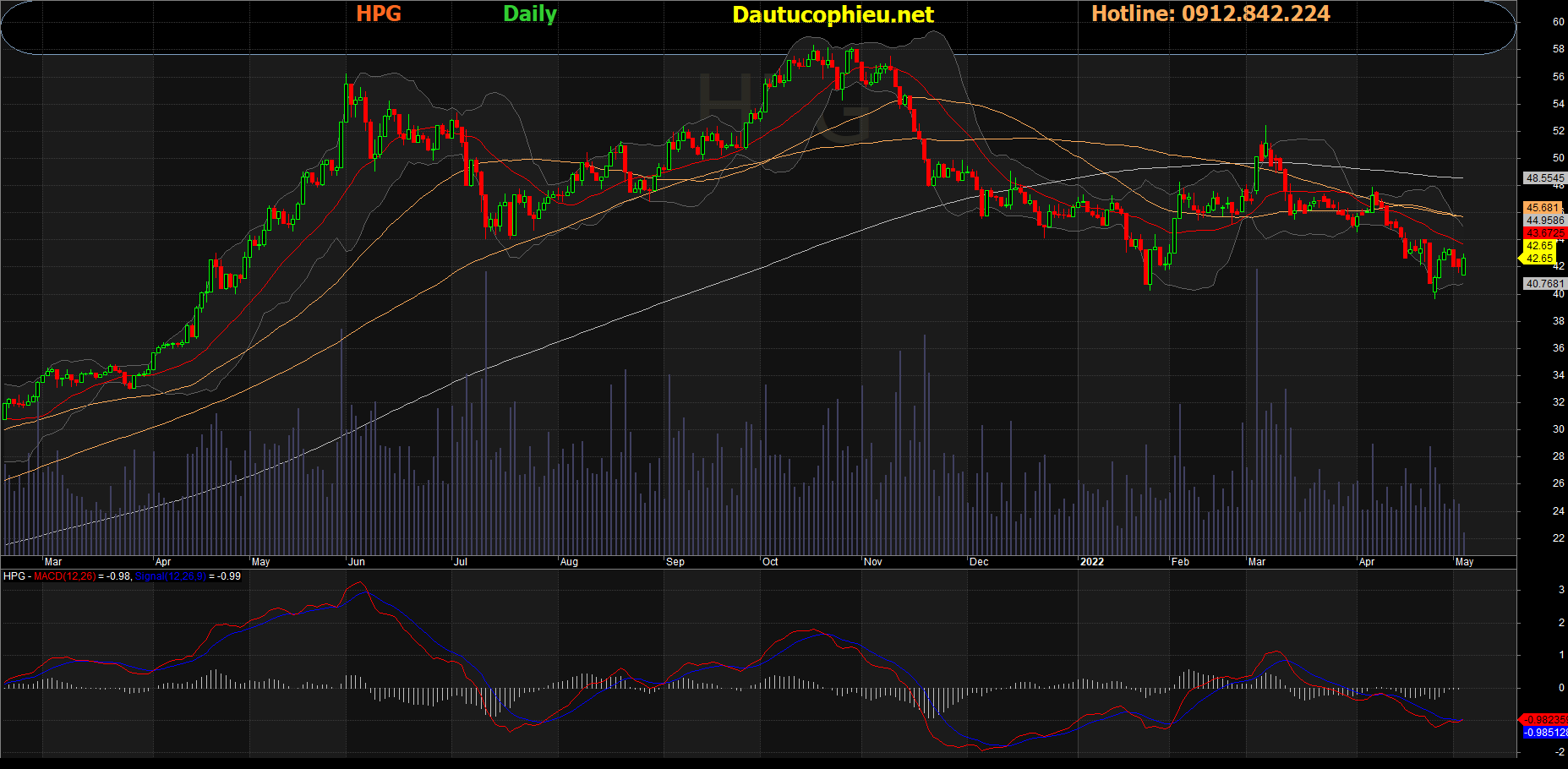Viewport: 1568px width, 769px height.
Task: Click the Oct month on time axis
Action: pyautogui.click(x=770, y=562)
